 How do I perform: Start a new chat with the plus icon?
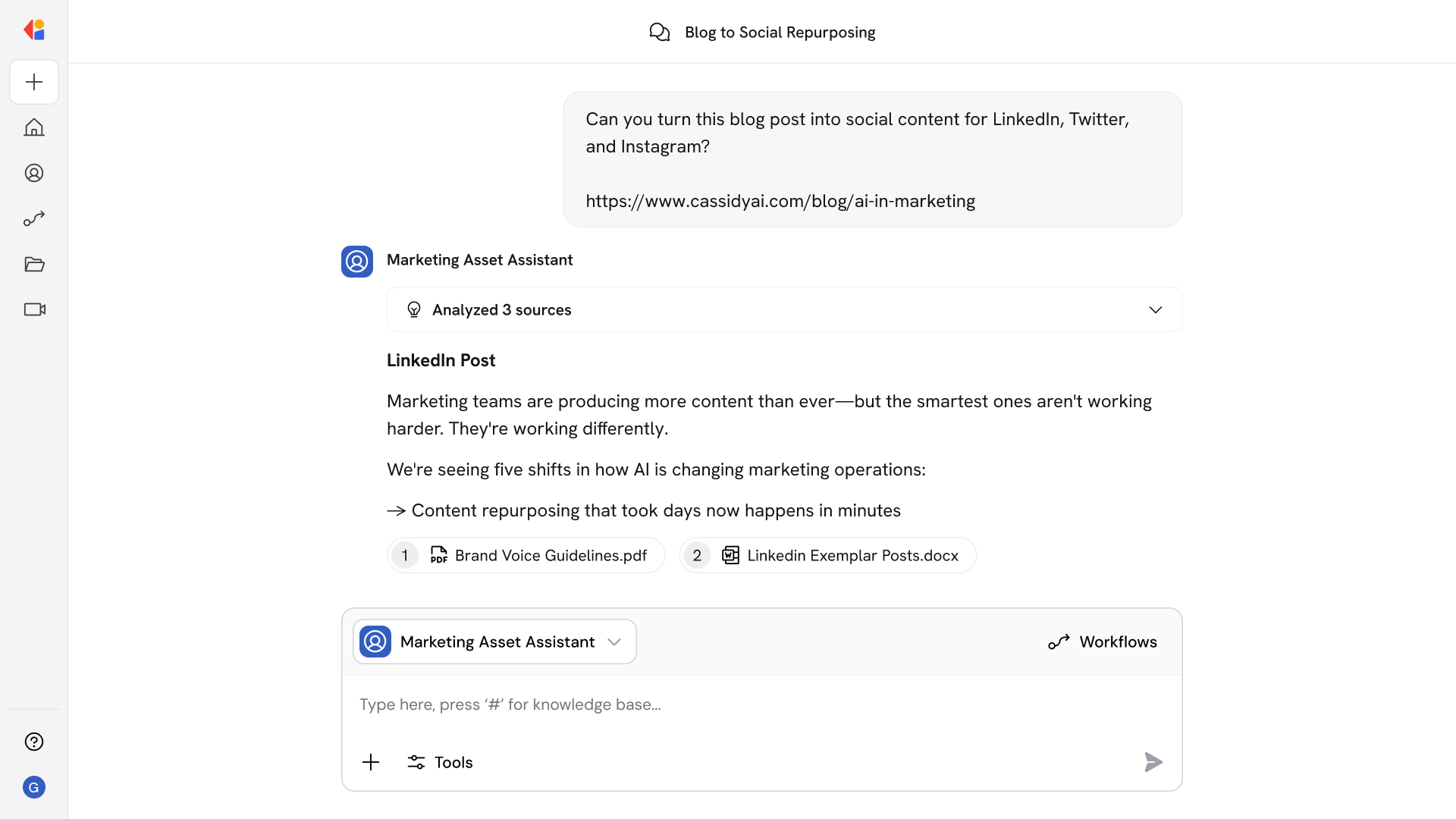coord(33,82)
